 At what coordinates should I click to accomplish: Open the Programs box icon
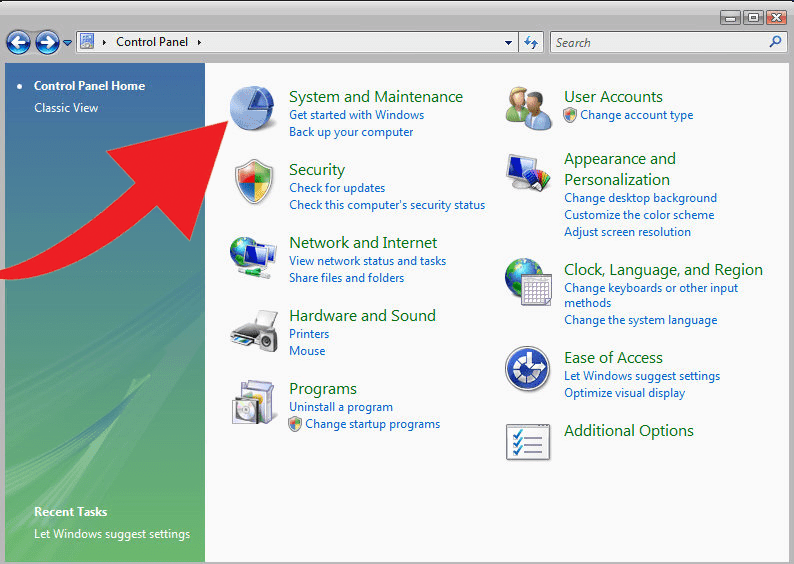point(253,402)
